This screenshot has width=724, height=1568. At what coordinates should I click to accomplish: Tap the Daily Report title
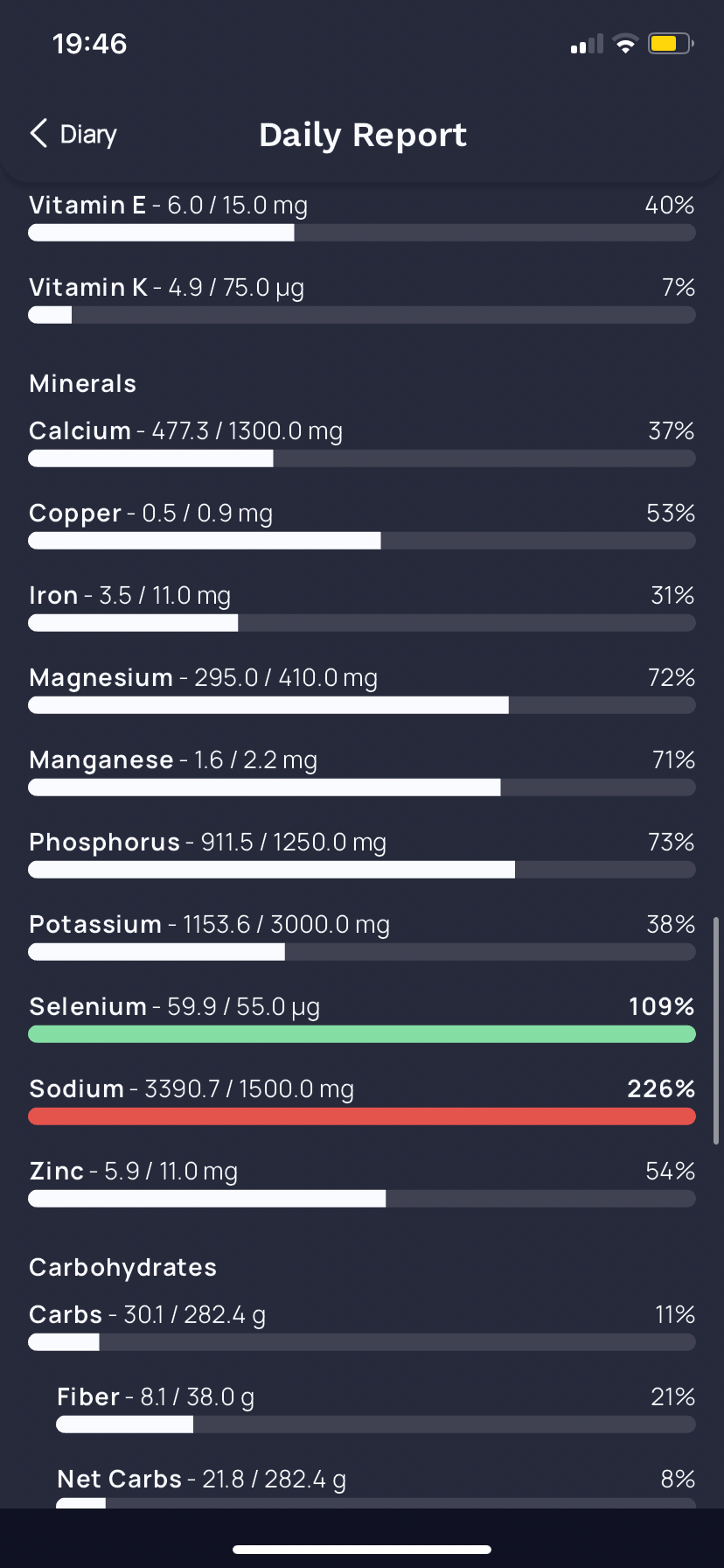pyautogui.click(x=363, y=135)
